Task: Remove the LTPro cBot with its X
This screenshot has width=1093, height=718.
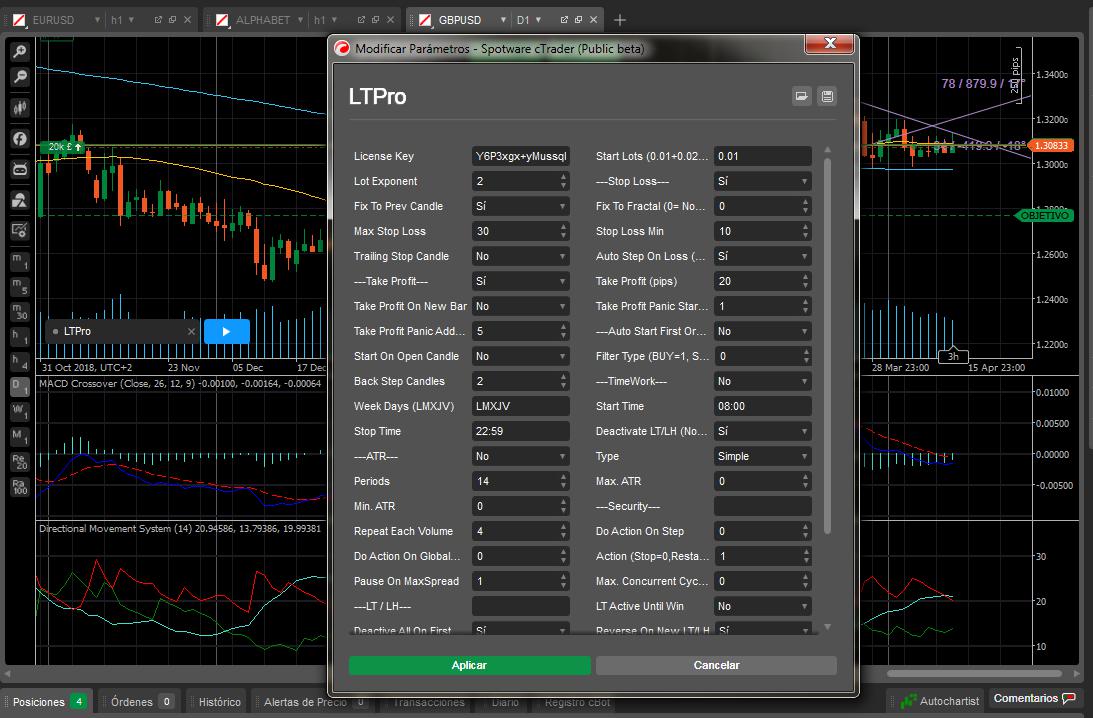Action: [x=191, y=331]
